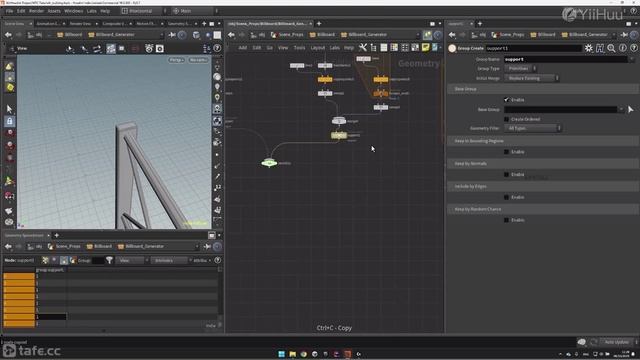
Task: Select highlighted support1 node in network
Action: [339, 135]
